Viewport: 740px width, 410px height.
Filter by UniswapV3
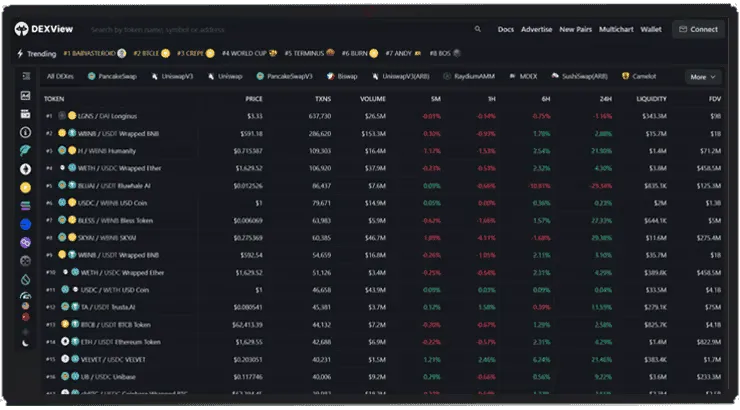[172, 76]
